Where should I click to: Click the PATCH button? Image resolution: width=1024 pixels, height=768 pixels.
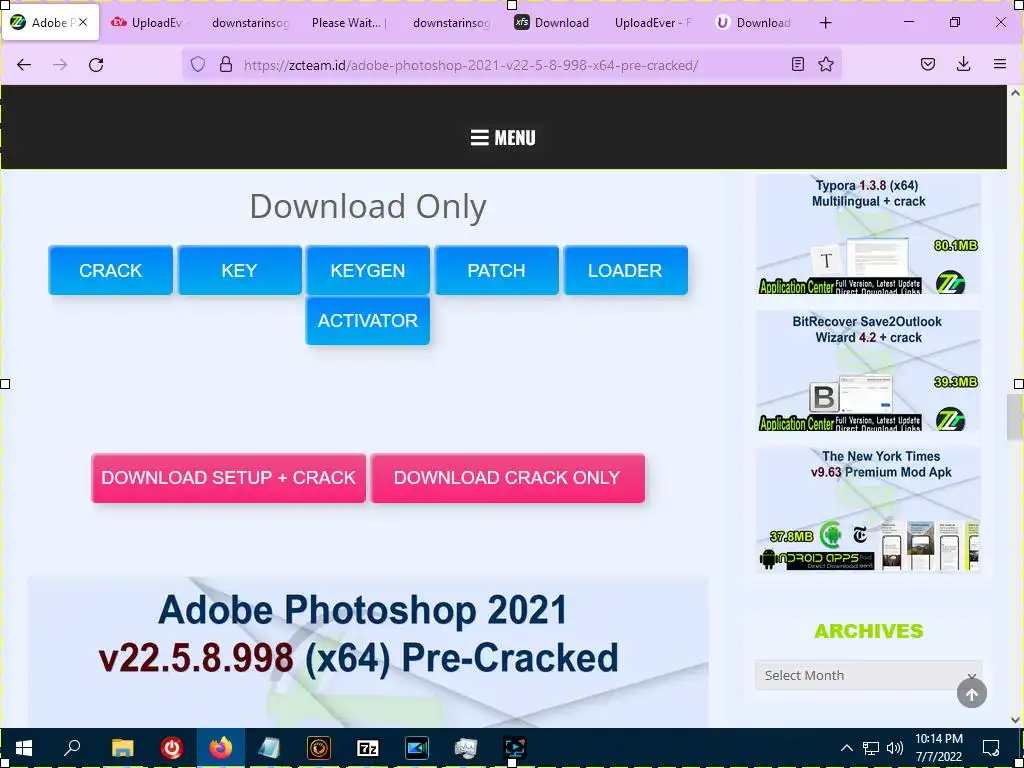(496, 270)
